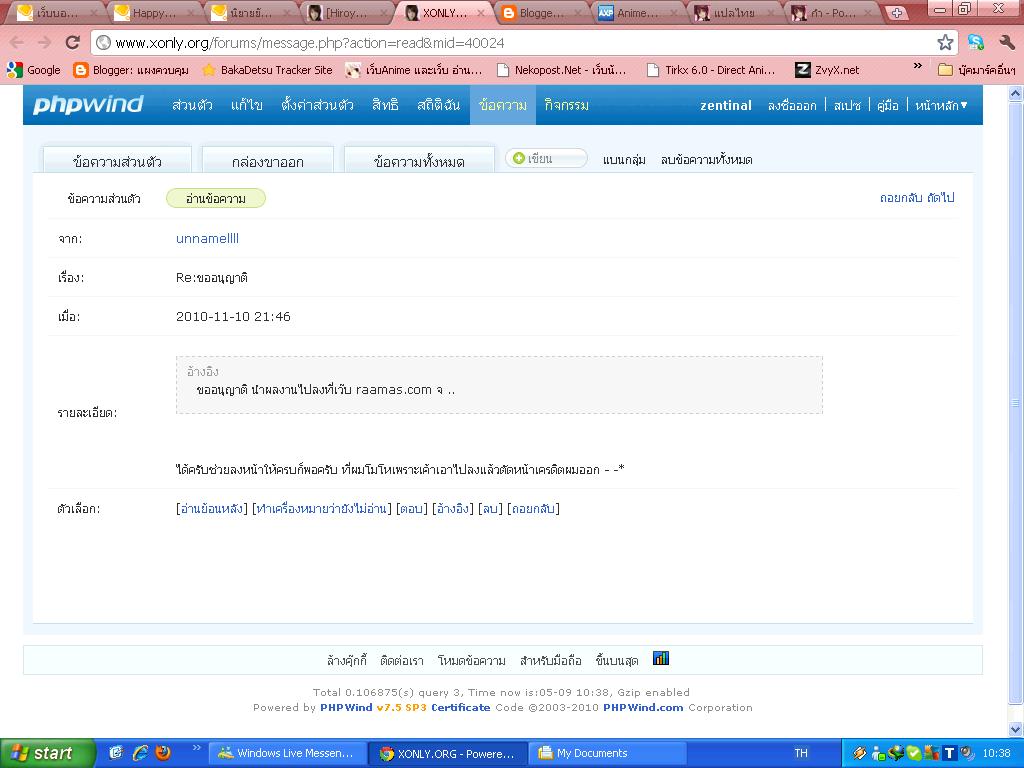Open Windows Live Messenger taskbar item
The height and width of the screenshot is (768, 1024).
[x=286, y=753]
